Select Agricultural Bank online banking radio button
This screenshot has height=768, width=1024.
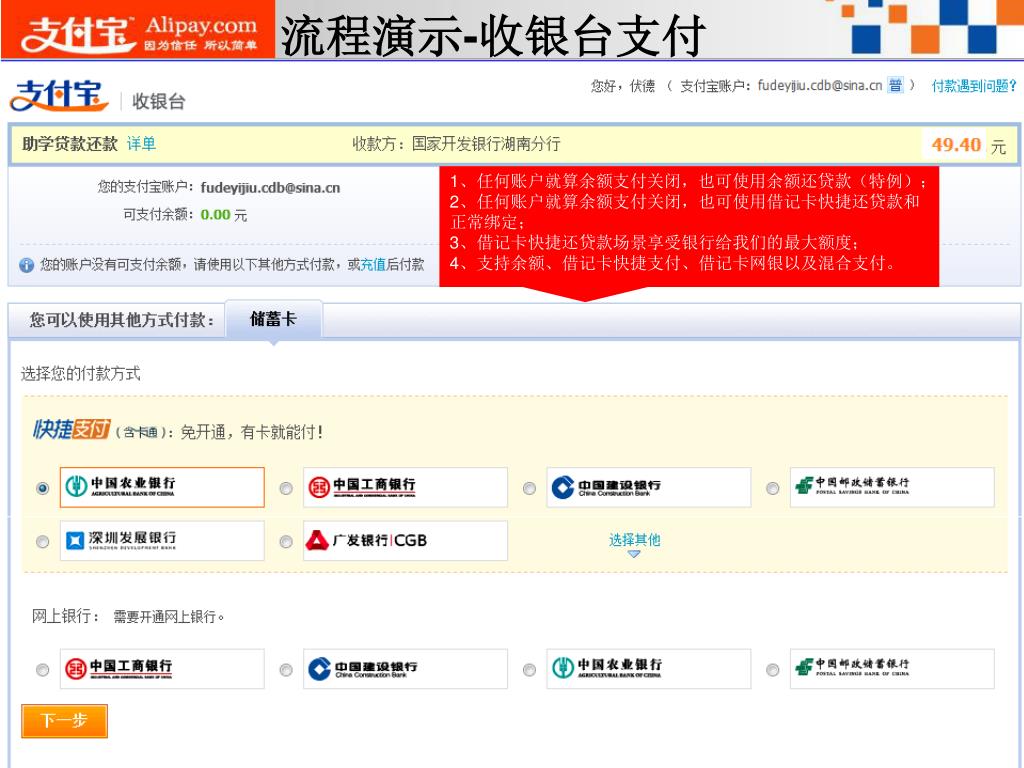[x=530, y=670]
